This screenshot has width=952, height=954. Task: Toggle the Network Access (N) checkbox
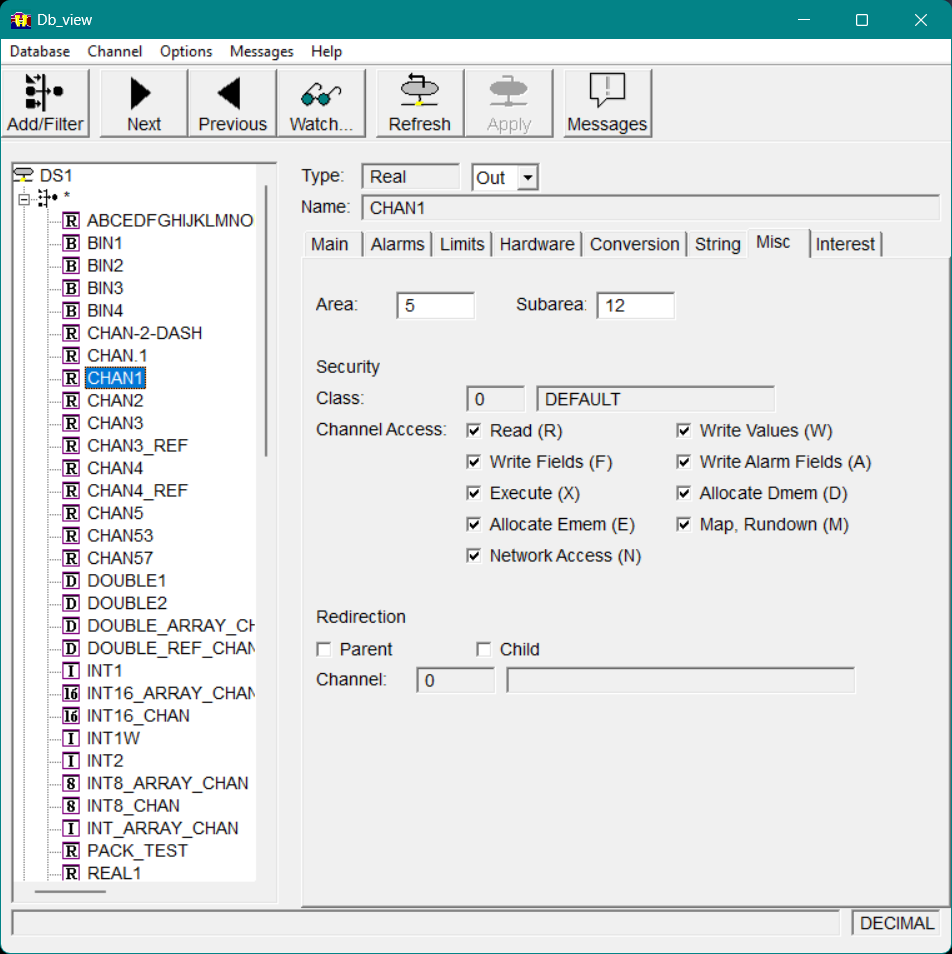click(474, 556)
